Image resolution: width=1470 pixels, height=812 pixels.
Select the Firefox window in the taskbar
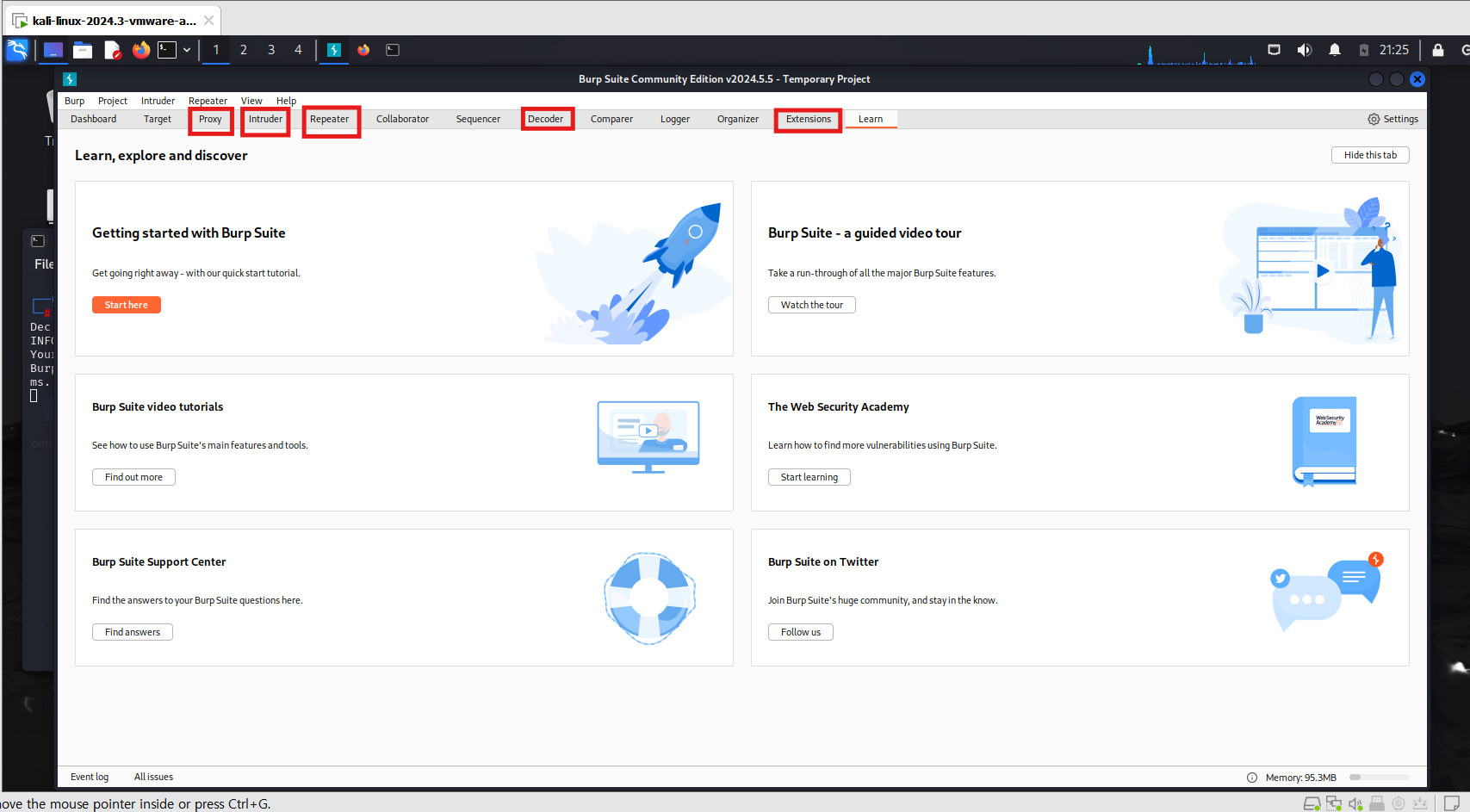(x=363, y=50)
